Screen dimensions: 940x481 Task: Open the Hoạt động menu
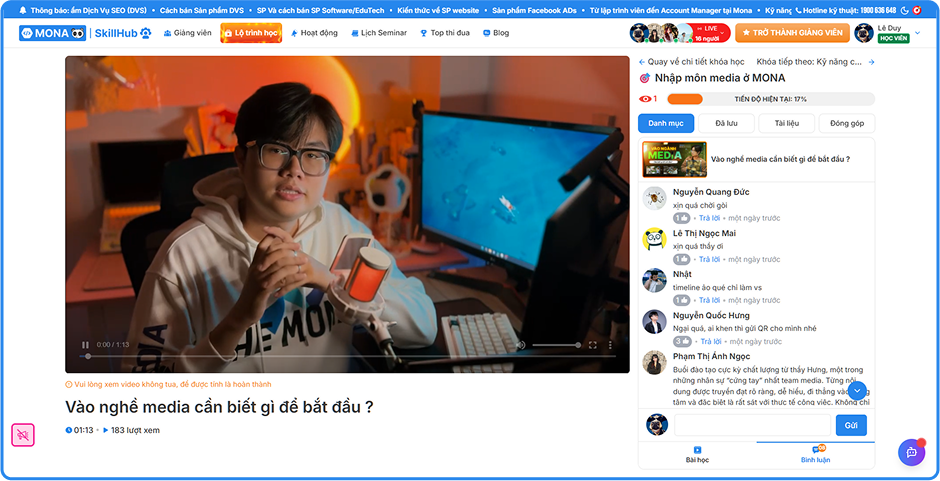click(314, 33)
